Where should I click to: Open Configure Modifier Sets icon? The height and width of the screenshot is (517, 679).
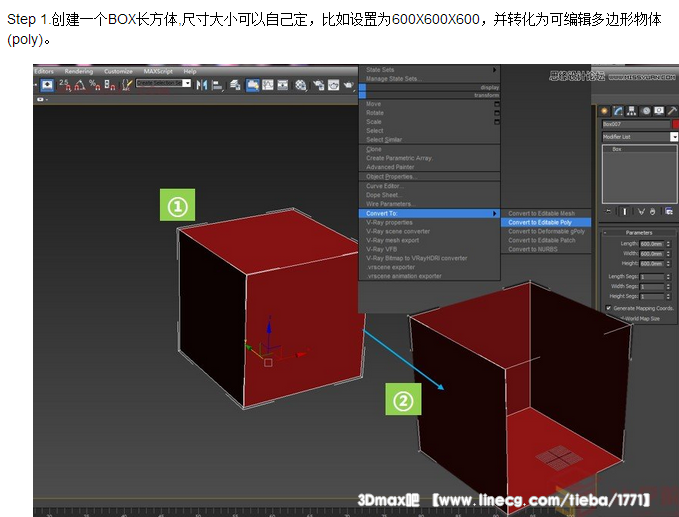[669, 211]
